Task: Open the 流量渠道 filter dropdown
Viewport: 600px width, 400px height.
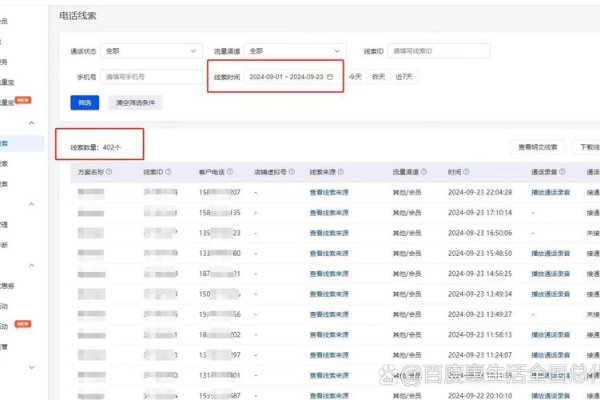Action: click(x=295, y=51)
